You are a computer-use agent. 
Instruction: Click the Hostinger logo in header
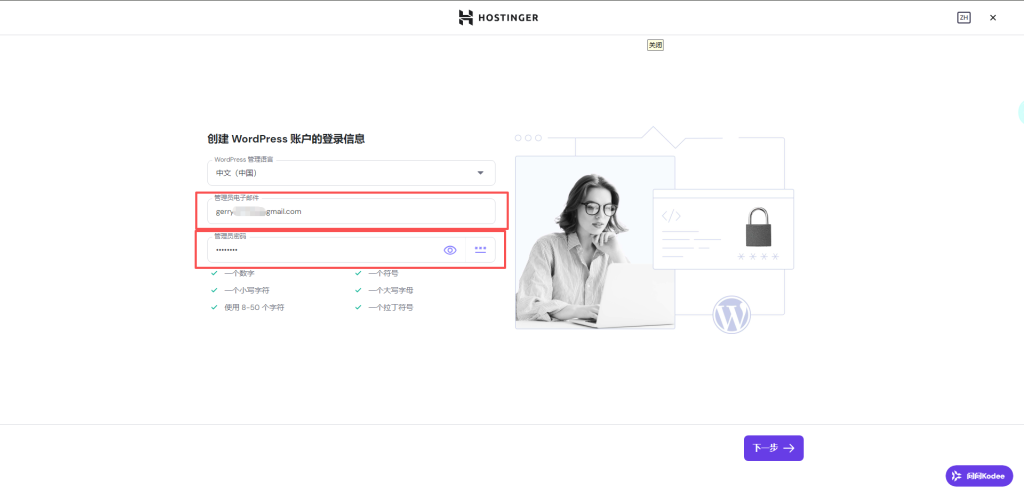[x=498, y=18]
